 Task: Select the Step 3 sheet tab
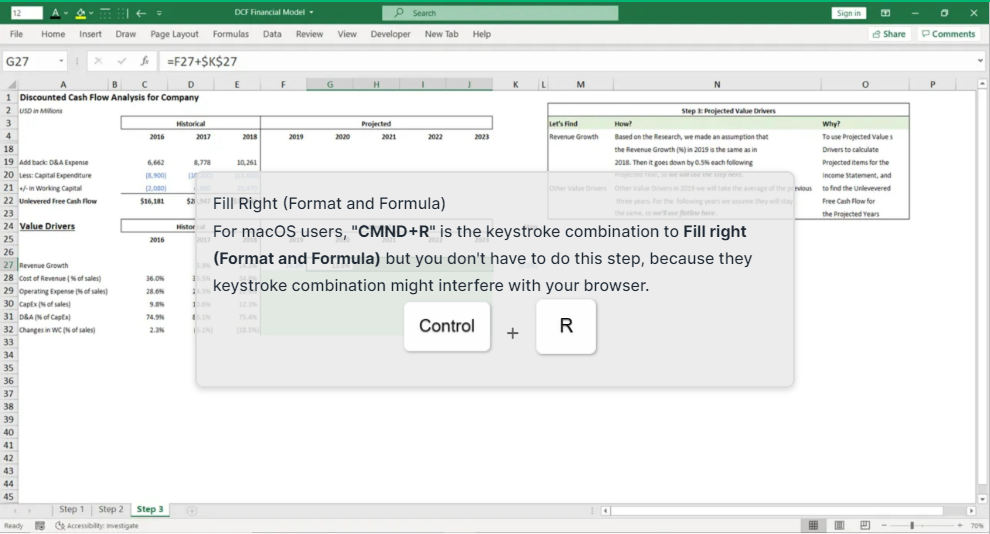(x=150, y=509)
